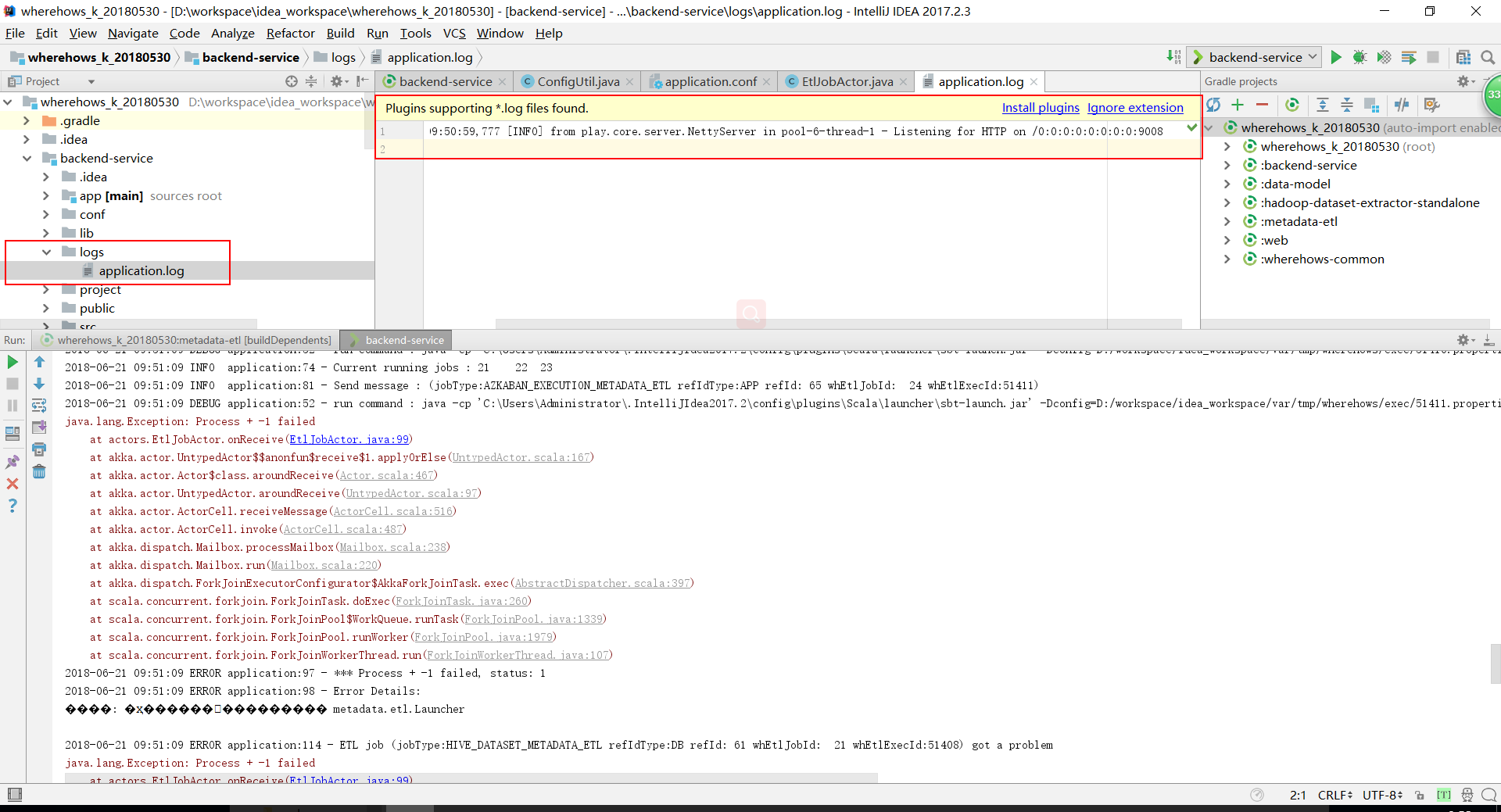Pin the backend-service run tab
The width and height of the screenshot is (1501, 812).
tap(13, 463)
